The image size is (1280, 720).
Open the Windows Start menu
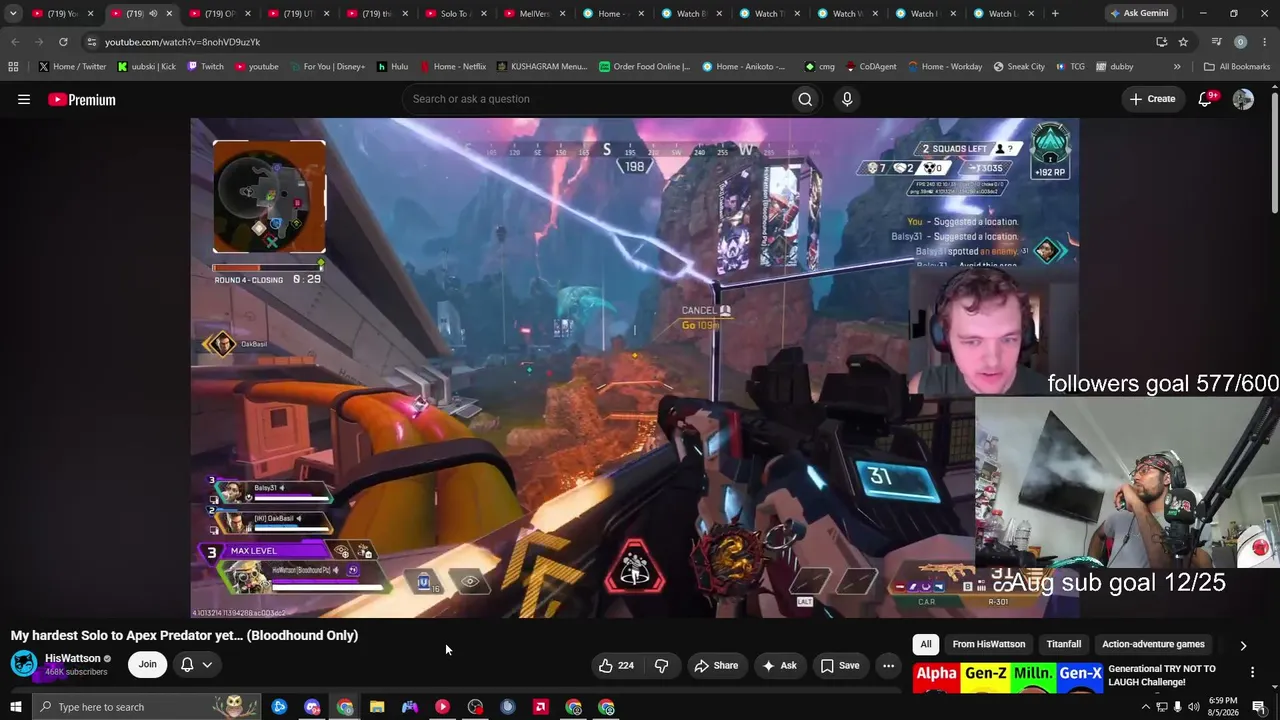pos(15,707)
